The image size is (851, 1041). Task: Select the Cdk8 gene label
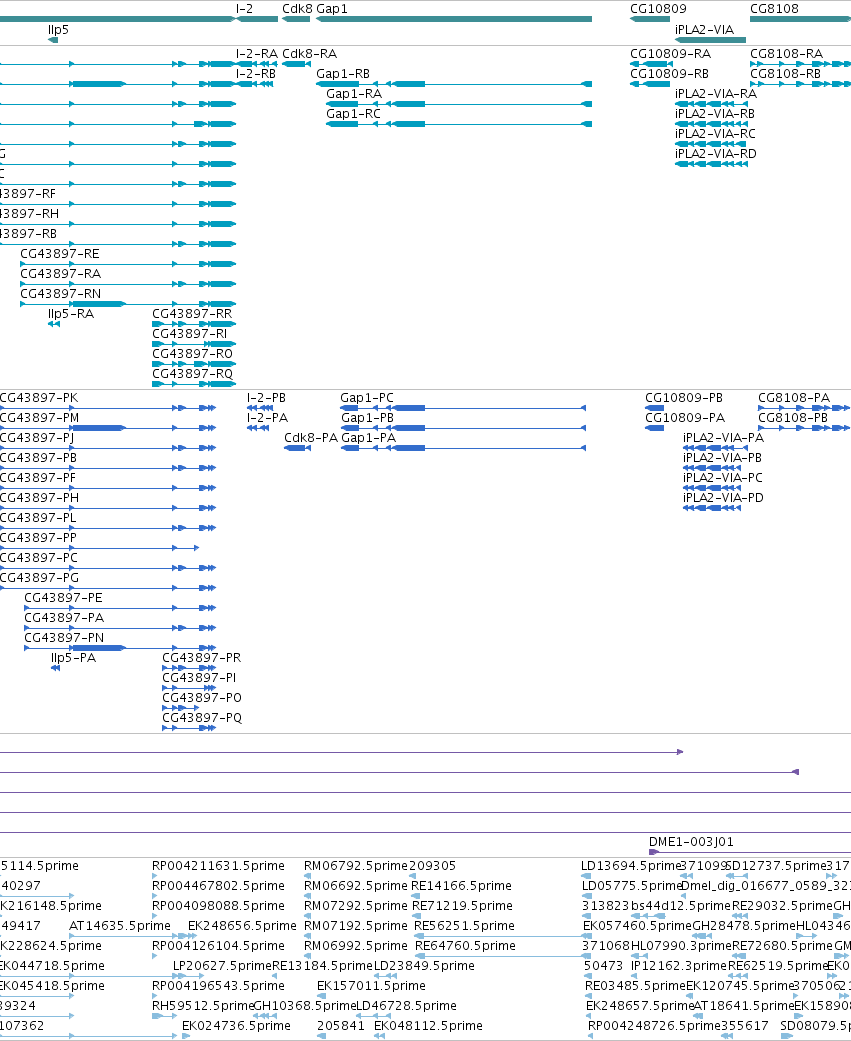coord(297,9)
